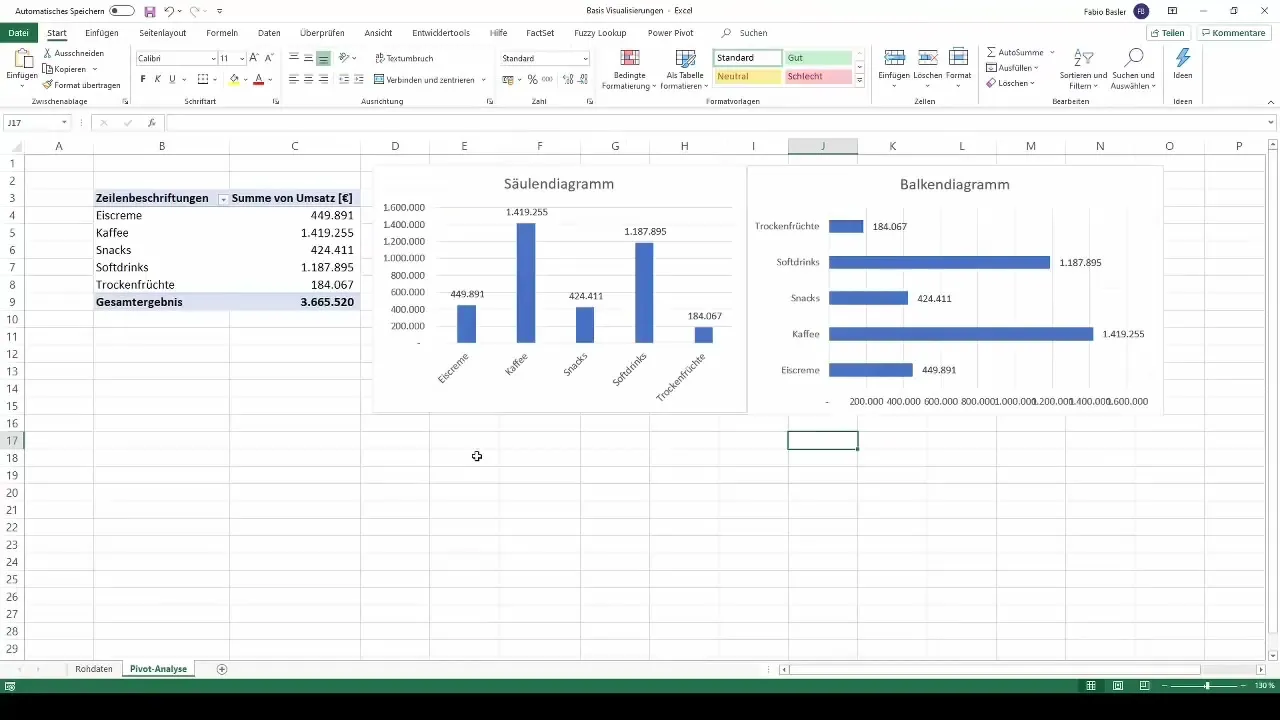This screenshot has width=1280, height=720.
Task: Click the formula bar input
Action: [720, 123]
